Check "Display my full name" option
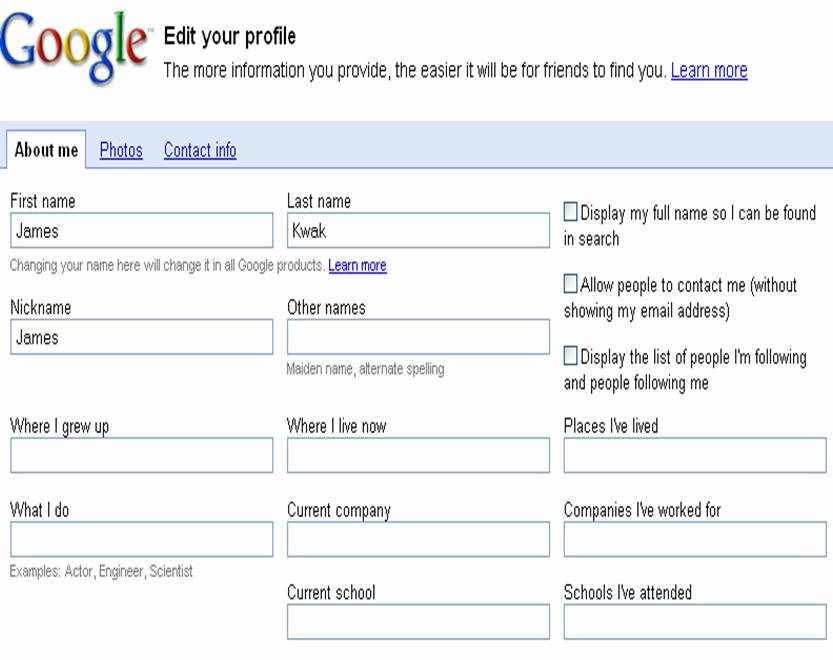 pos(570,211)
